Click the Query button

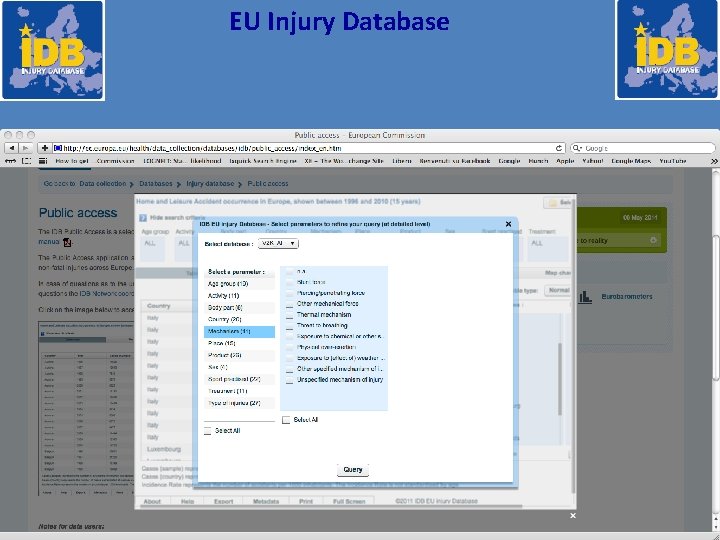353,470
